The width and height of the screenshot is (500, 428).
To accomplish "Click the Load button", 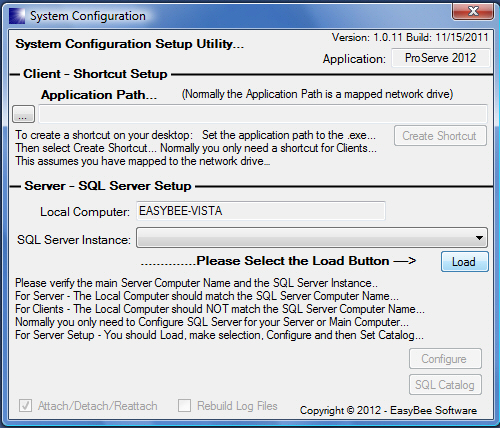I will pyautogui.click(x=465, y=262).
